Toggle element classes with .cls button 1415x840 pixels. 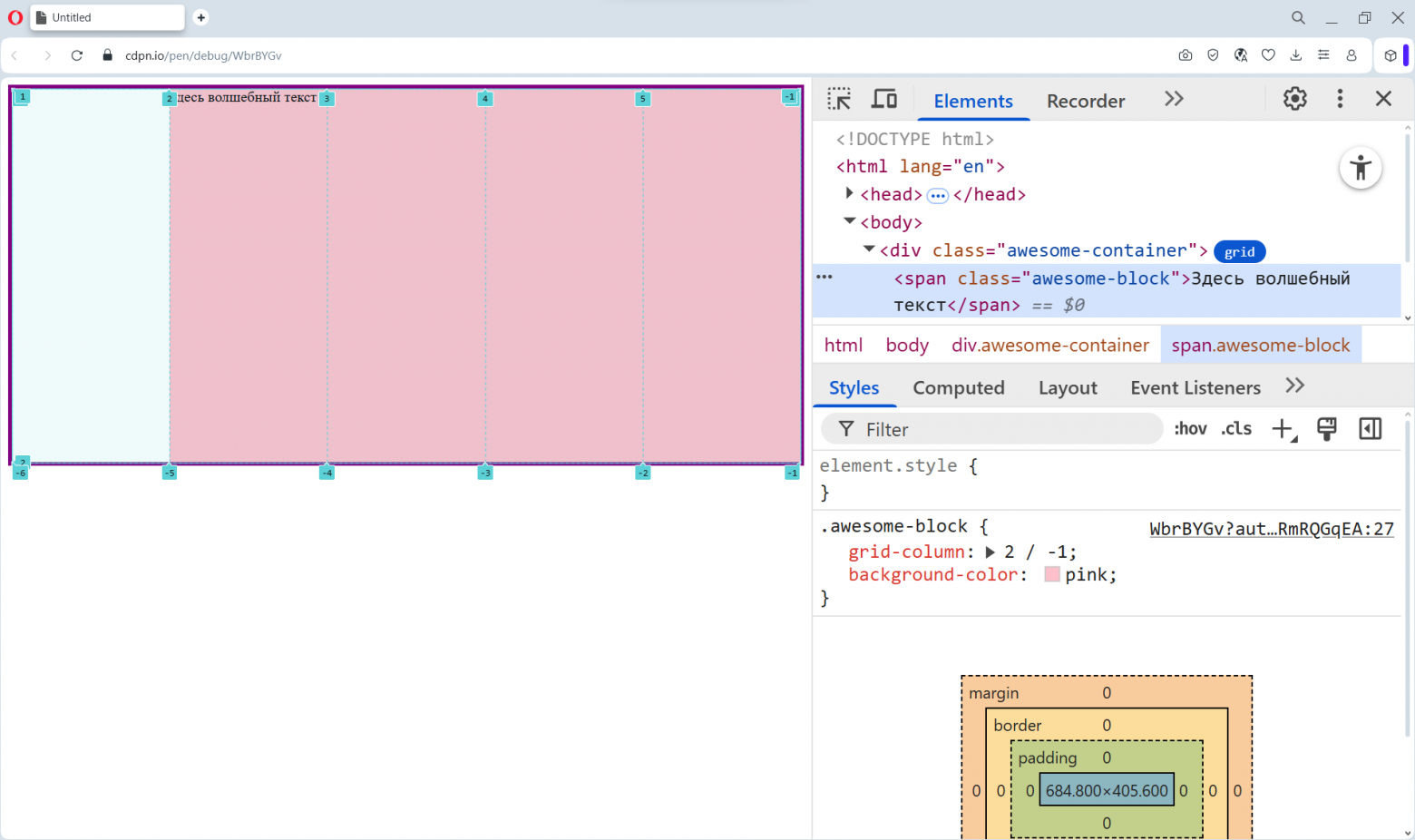click(x=1235, y=428)
